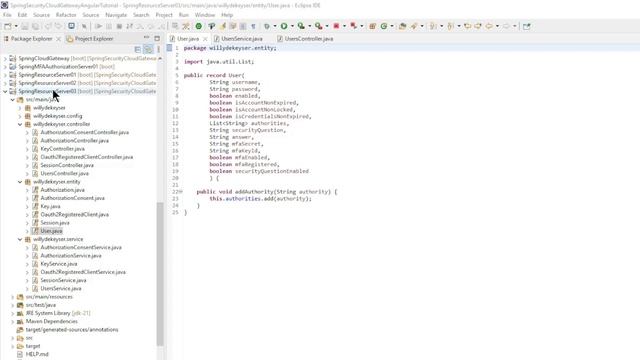Select SessionController.java in the tree

(x=67, y=165)
